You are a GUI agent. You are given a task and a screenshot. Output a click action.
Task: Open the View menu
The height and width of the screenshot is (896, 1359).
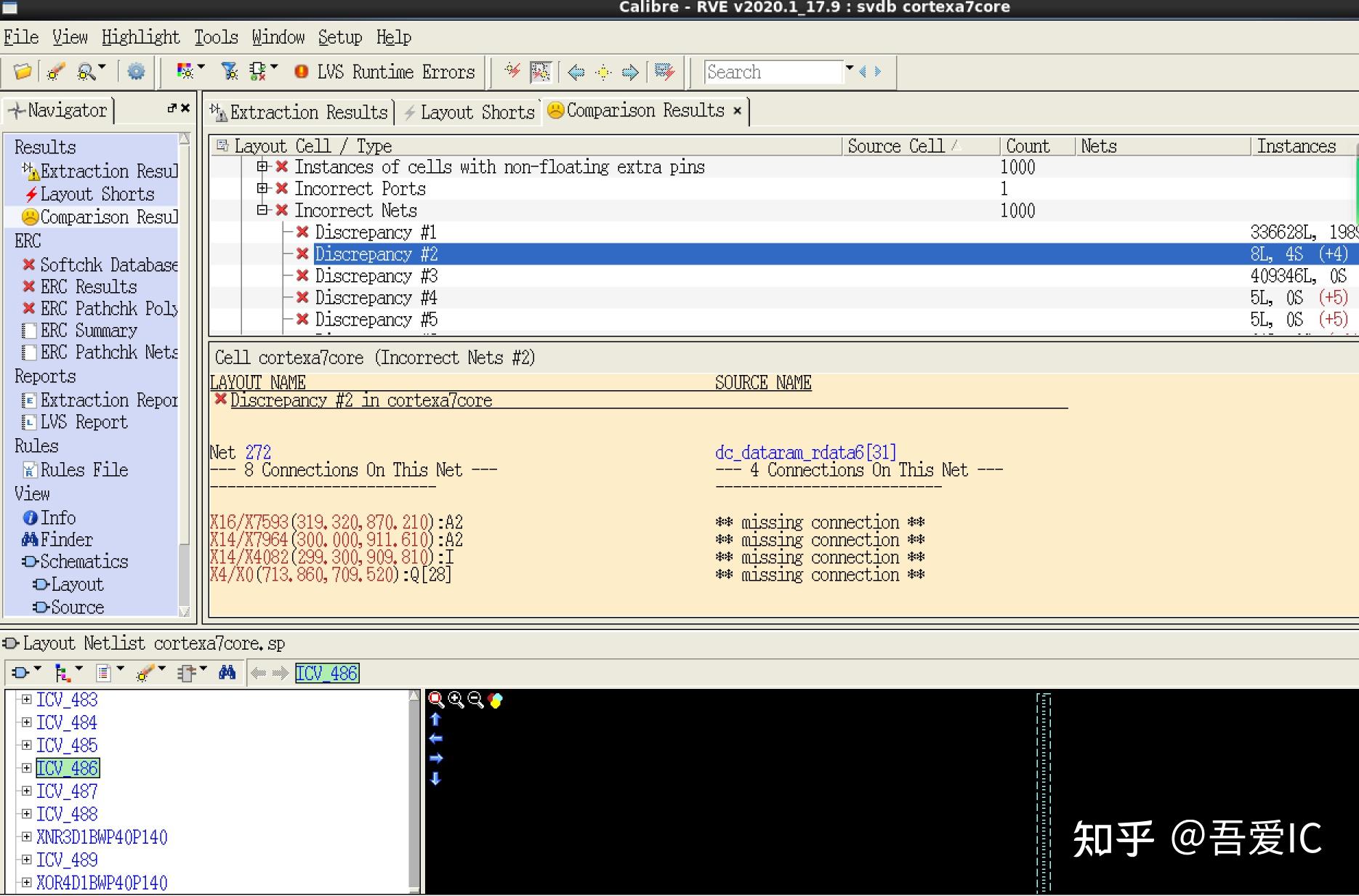pos(70,37)
